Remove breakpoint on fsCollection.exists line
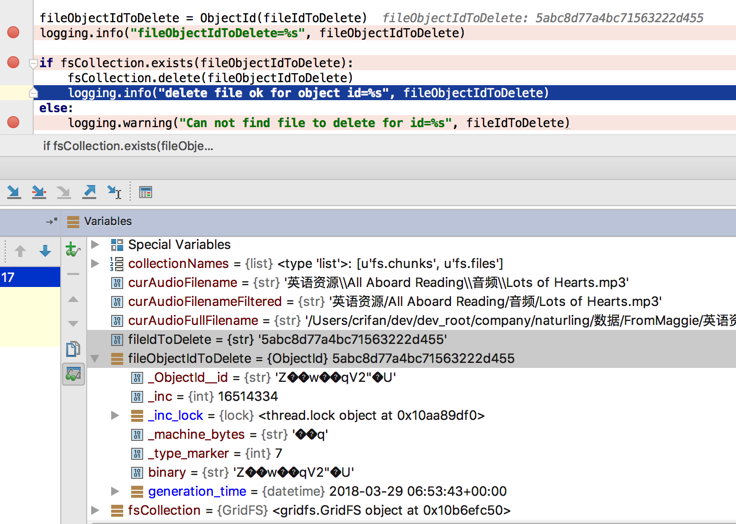Viewport: 736px width, 524px height. (13, 62)
